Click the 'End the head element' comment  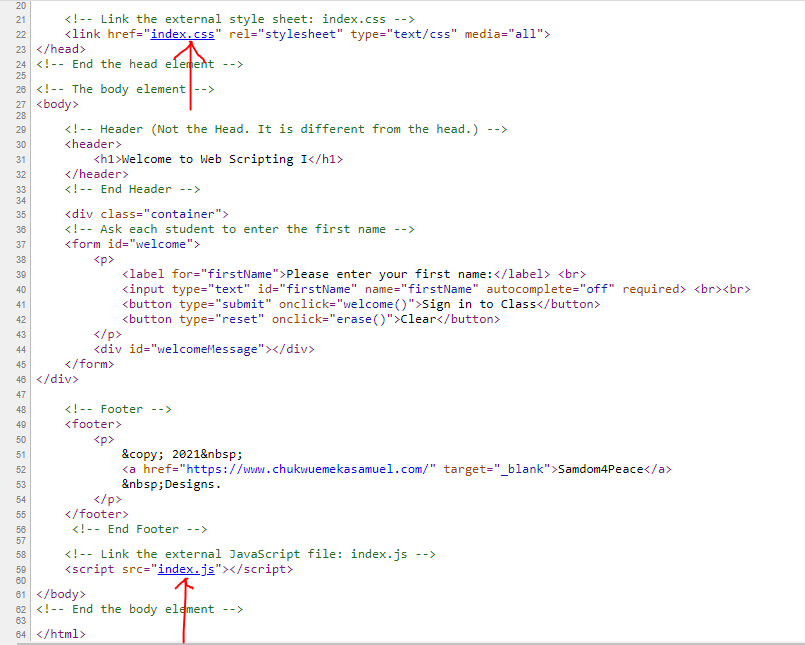(140, 64)
